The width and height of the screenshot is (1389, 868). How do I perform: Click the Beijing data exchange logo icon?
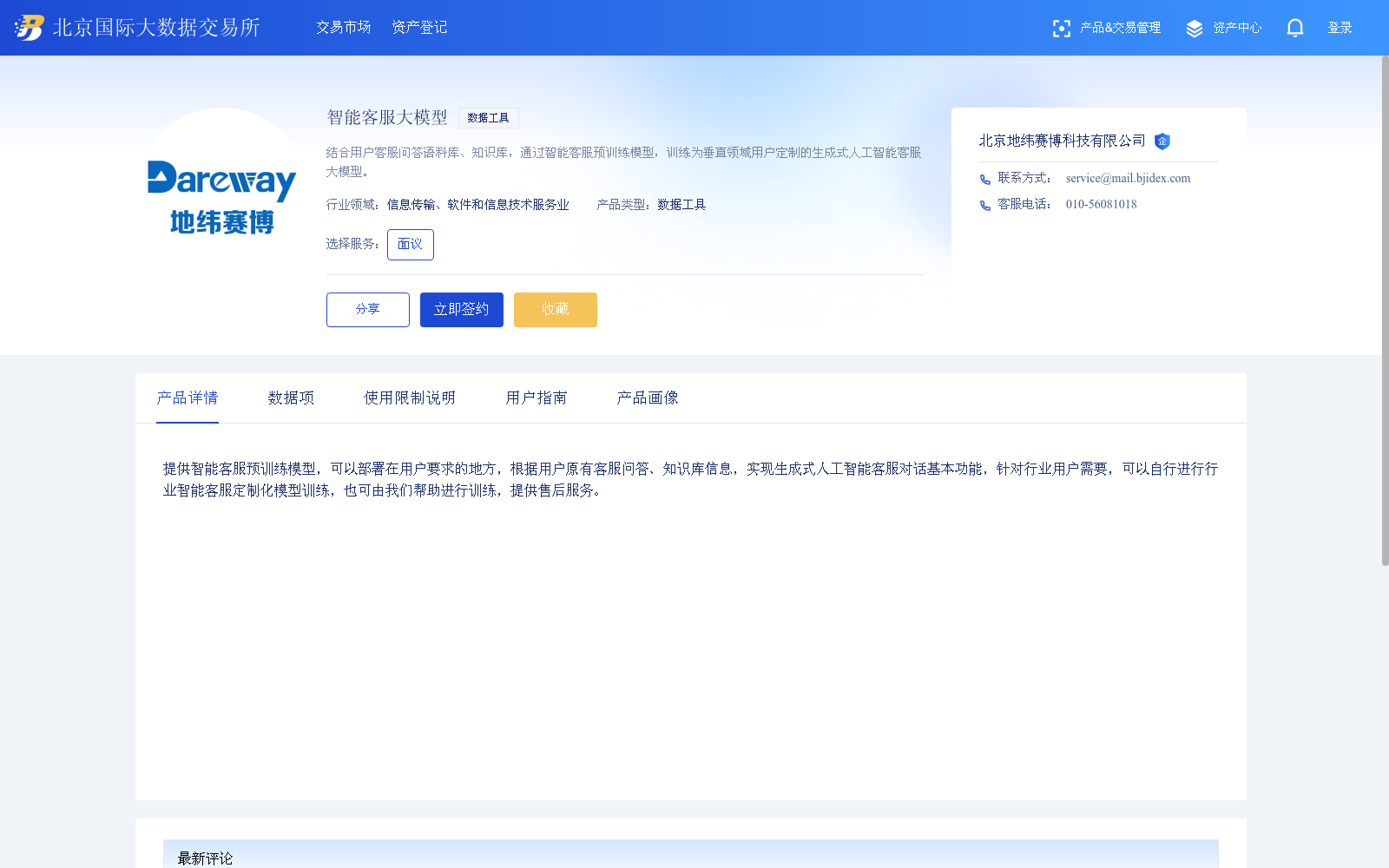pyautogui.click(x=29, y=28)
